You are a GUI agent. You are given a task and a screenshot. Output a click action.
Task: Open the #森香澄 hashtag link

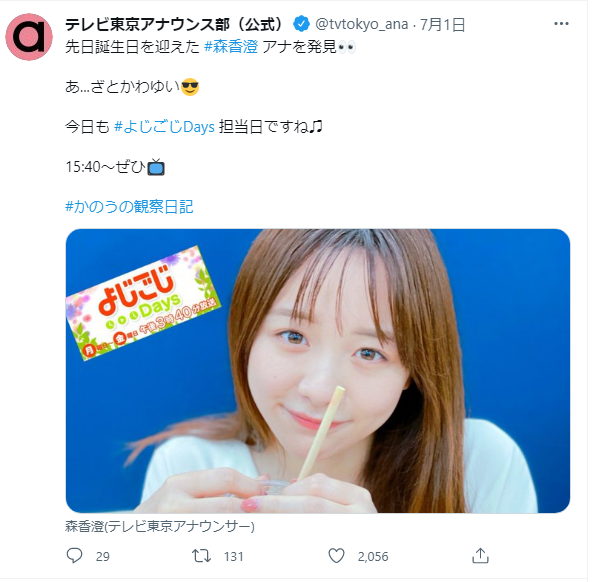pos(231,47)
